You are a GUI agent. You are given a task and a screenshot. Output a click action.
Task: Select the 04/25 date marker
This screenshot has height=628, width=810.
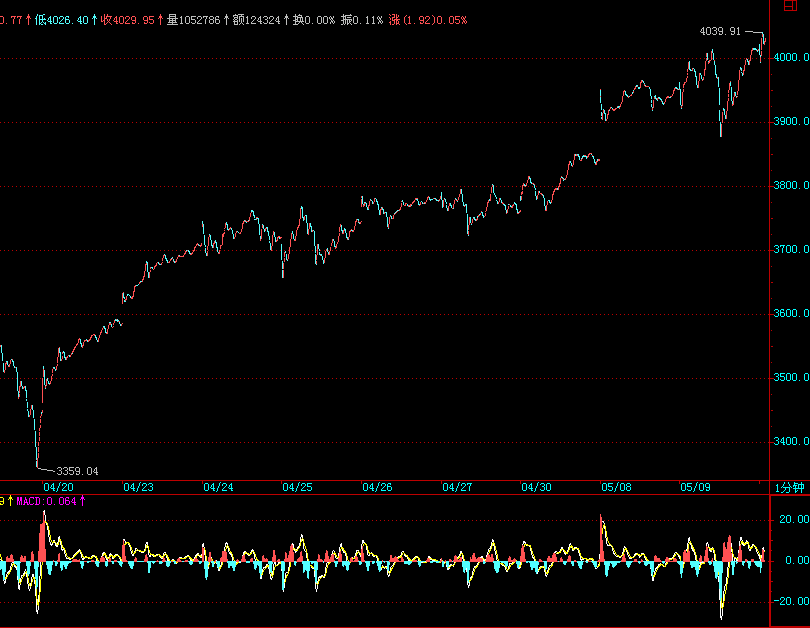coord(297,487)
